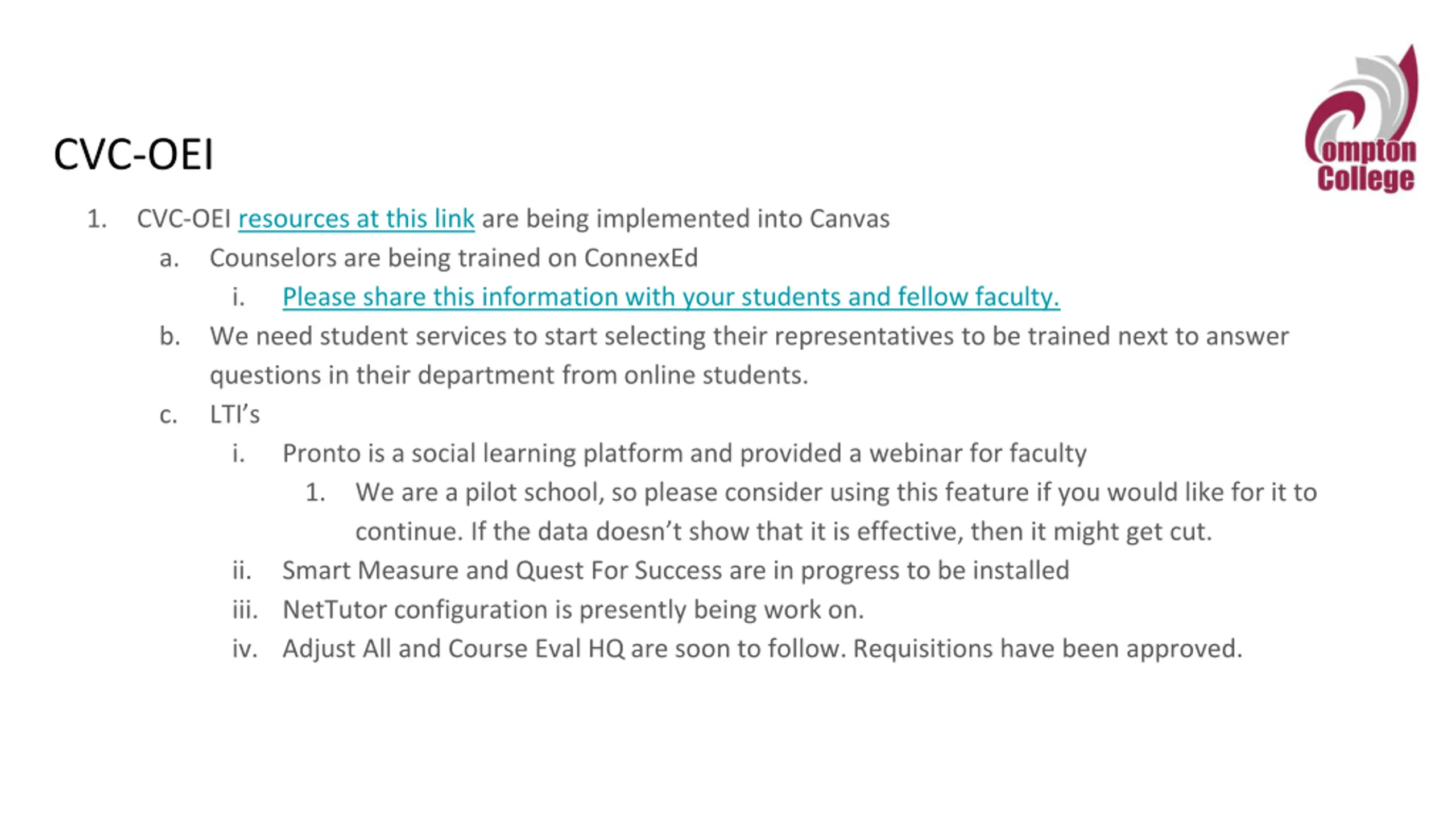
Task: Open the 'resources at this link' hyperlink
Action: pos(356,219)
